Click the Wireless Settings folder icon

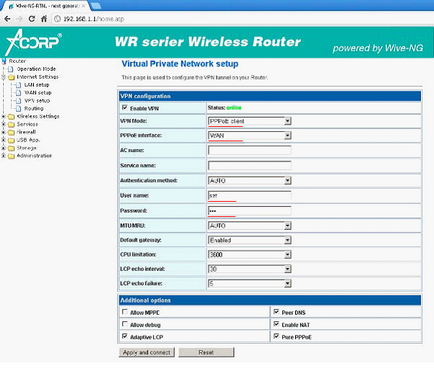click(x=11, y=116)
